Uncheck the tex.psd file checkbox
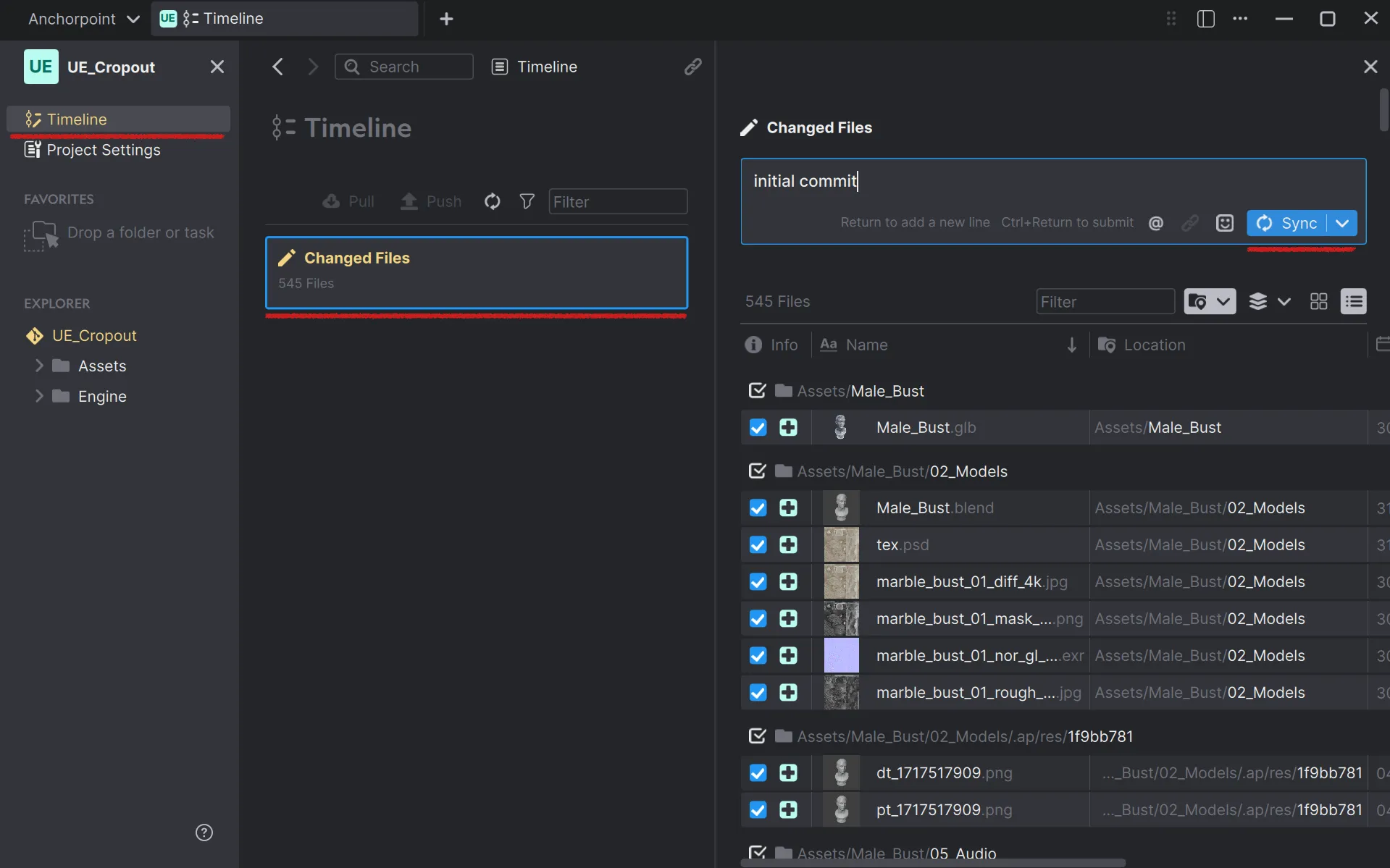 coord(758,544)
